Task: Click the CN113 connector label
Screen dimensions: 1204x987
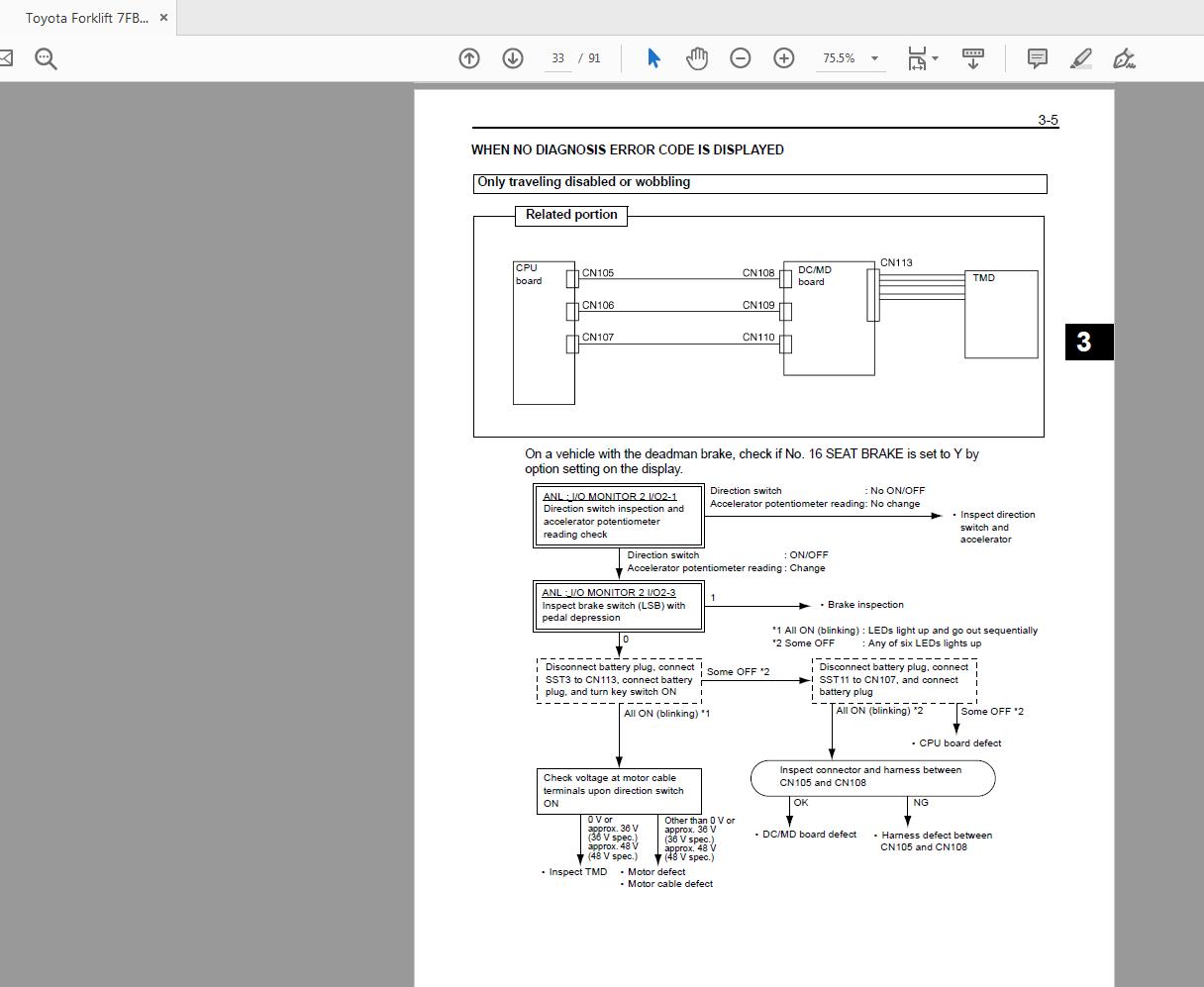Action: [896, 262]
